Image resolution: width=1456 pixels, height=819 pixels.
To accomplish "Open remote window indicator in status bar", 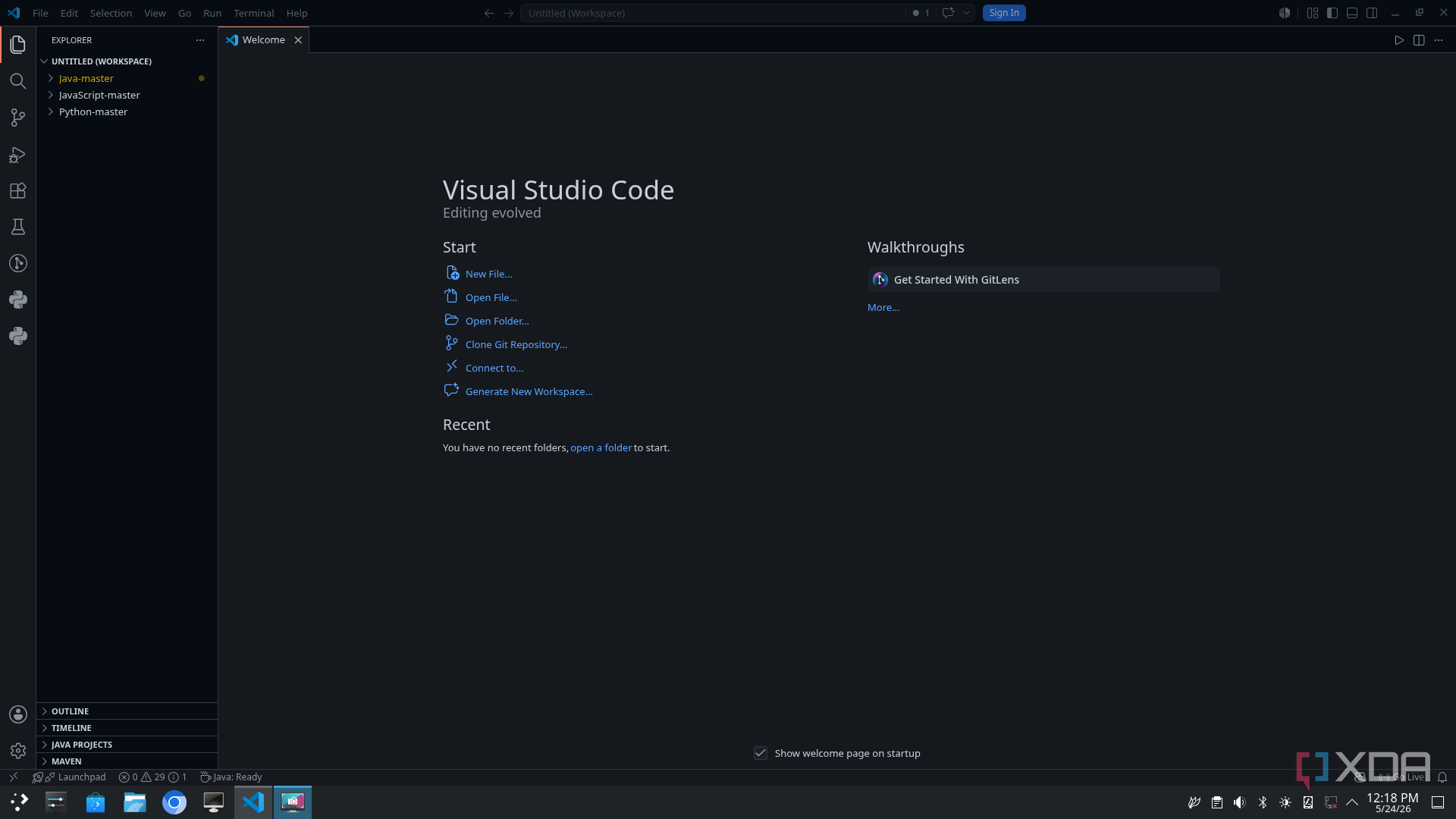I will (x=13, y=777).
